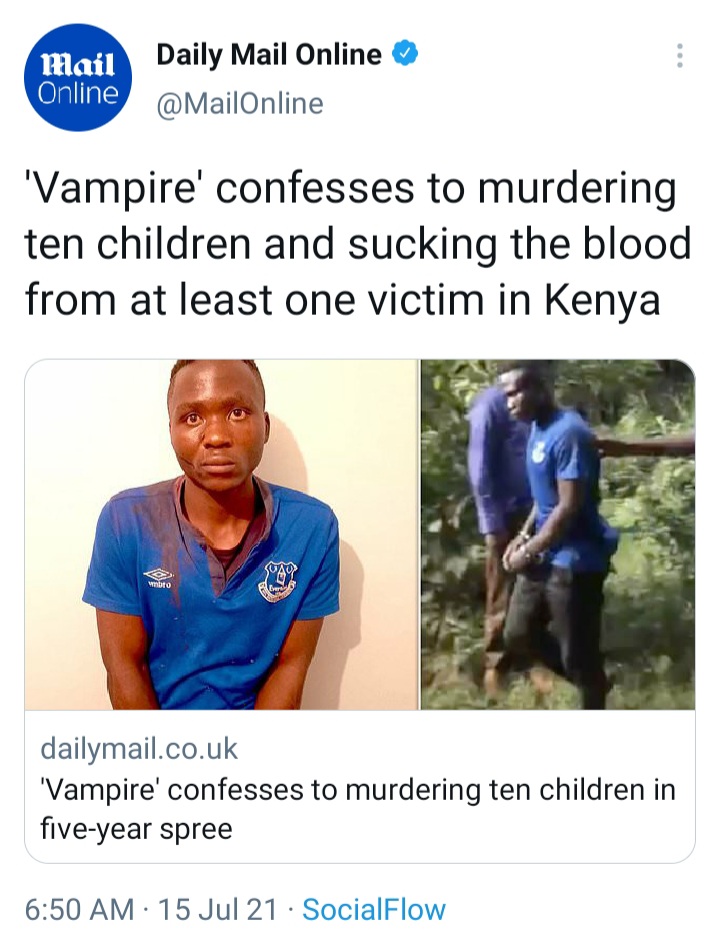Click the Umbro logo on blue shirt

click(158, 578)
